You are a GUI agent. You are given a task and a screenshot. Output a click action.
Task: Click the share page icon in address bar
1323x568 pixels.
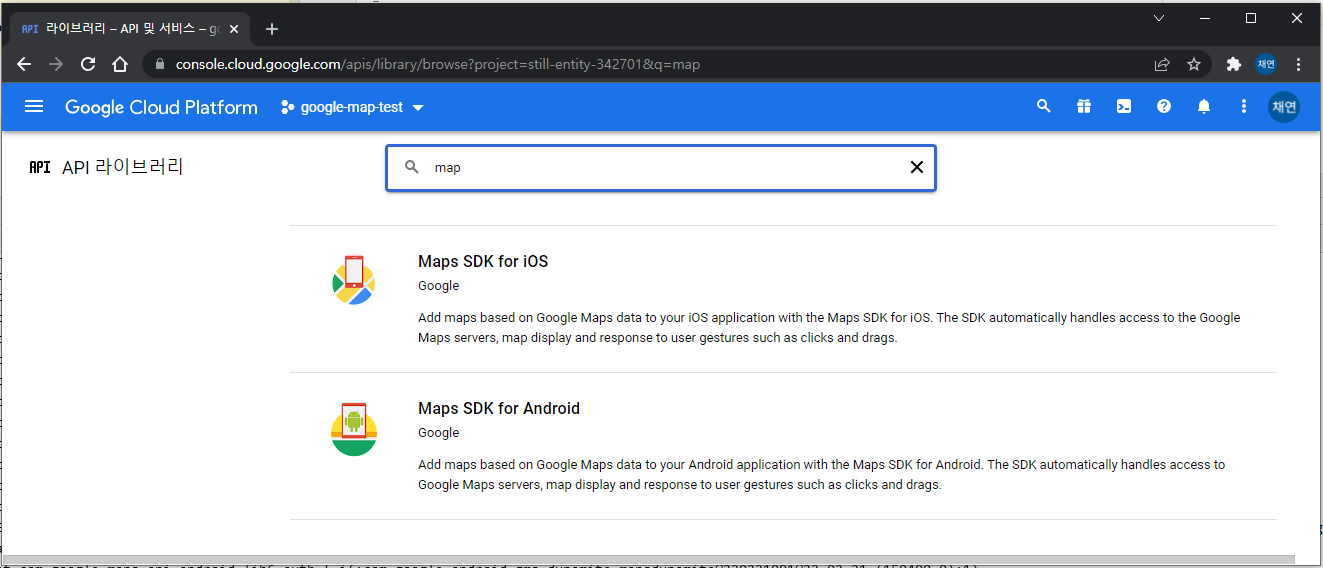coord(1162,64)
